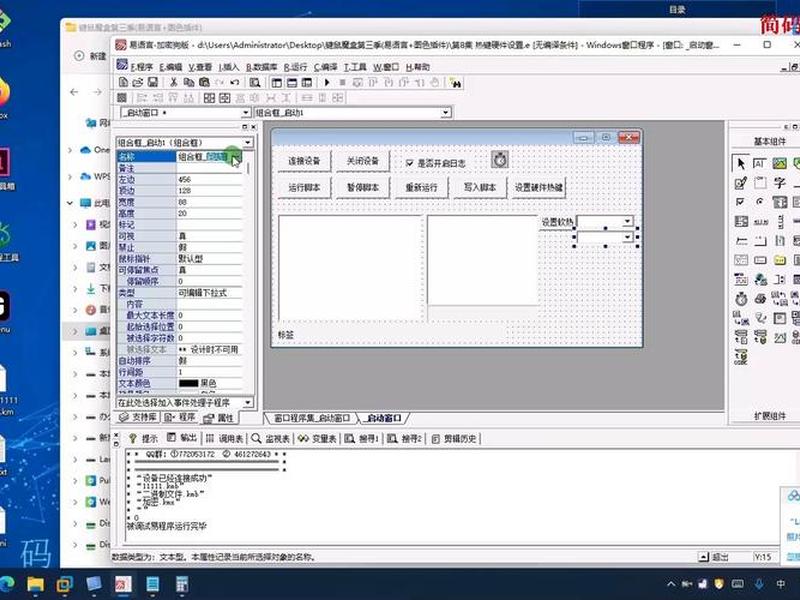Screen dimensions: 800x600
Task: Click the Find magnifier toolbar icon
Action: [255, 82]
